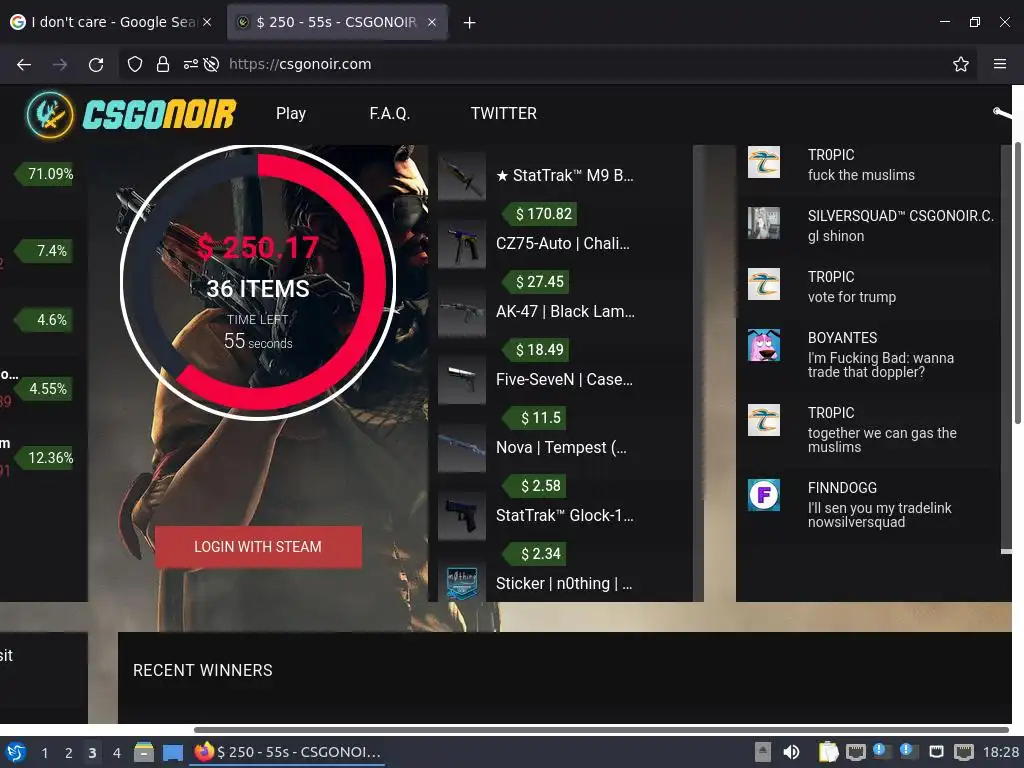The width and height of the screenshot is (1024, 768).
Task: Click the $ 27.45 price tag
Action: pyautogui.click(x=536, y=281)
